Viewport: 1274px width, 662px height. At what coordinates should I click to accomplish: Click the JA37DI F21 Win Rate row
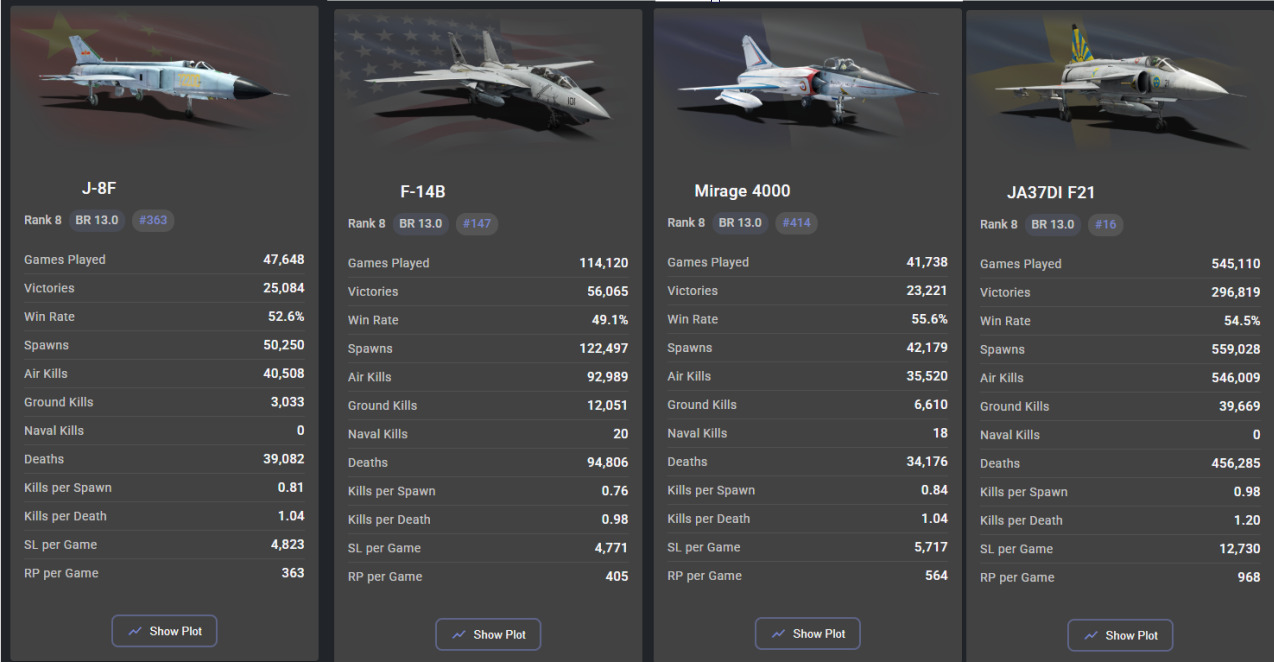[x=1120, y=321]
